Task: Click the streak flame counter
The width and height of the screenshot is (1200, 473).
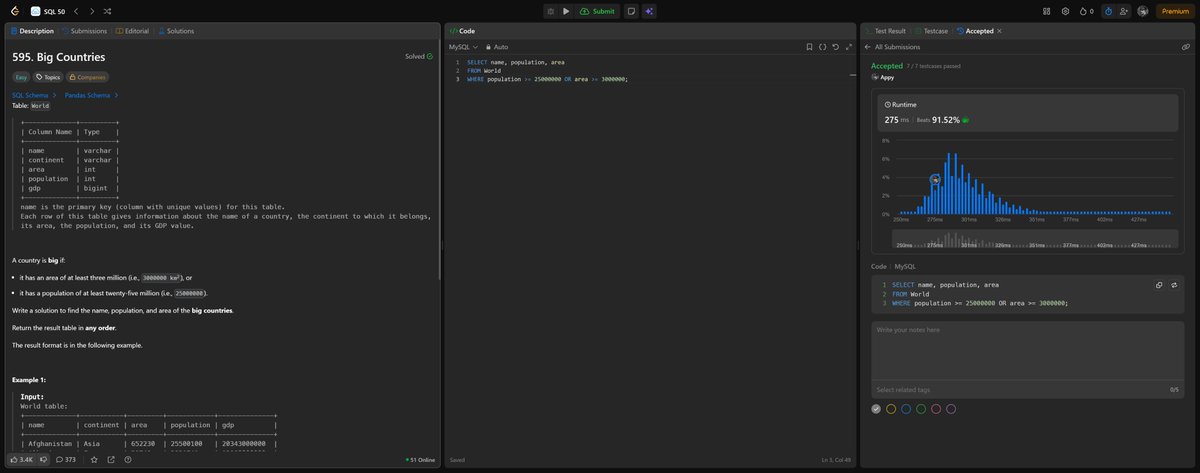Action: pyautogui.click(x=1086, y=11)
